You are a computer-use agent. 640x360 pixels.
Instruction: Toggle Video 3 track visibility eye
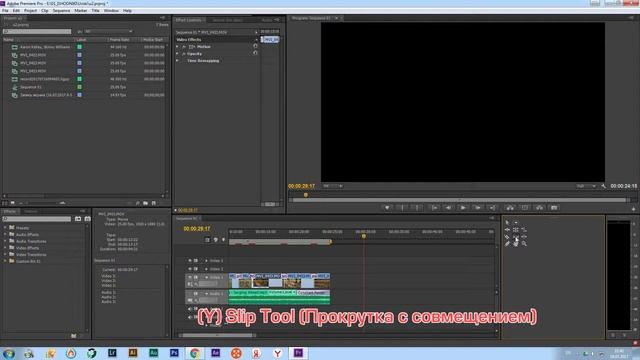click(189, 260)
